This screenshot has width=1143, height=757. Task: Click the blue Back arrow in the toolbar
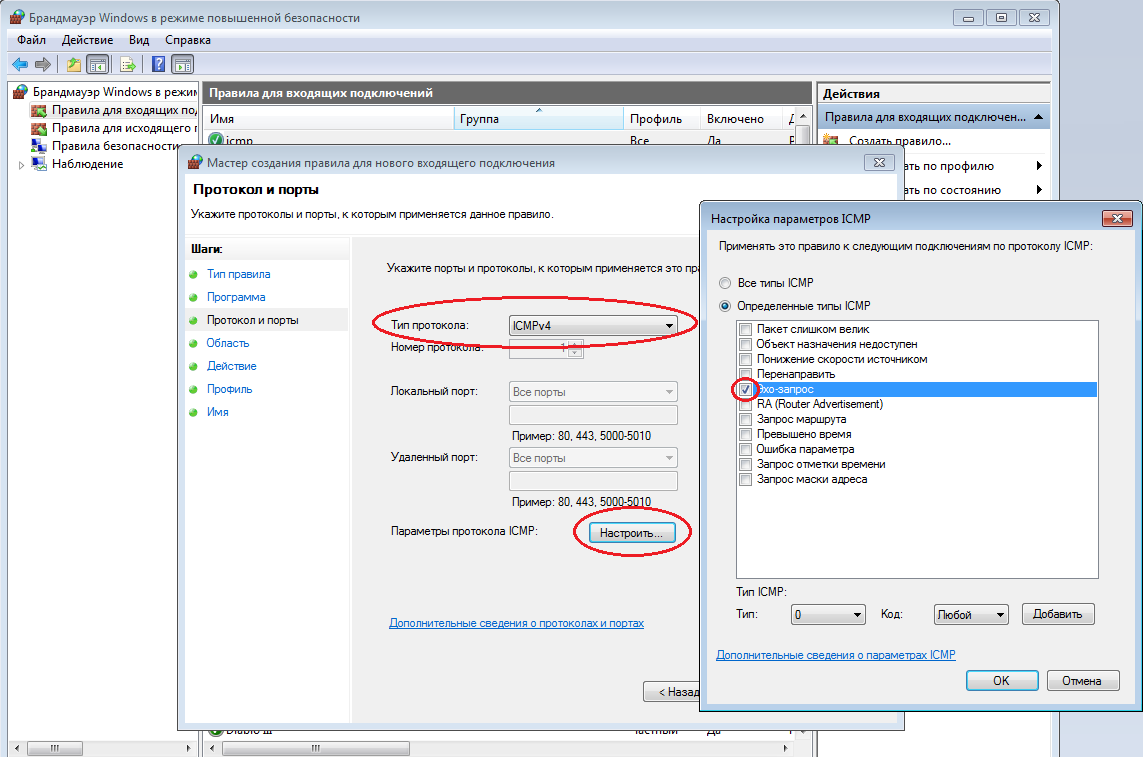[x=20, y=65]
